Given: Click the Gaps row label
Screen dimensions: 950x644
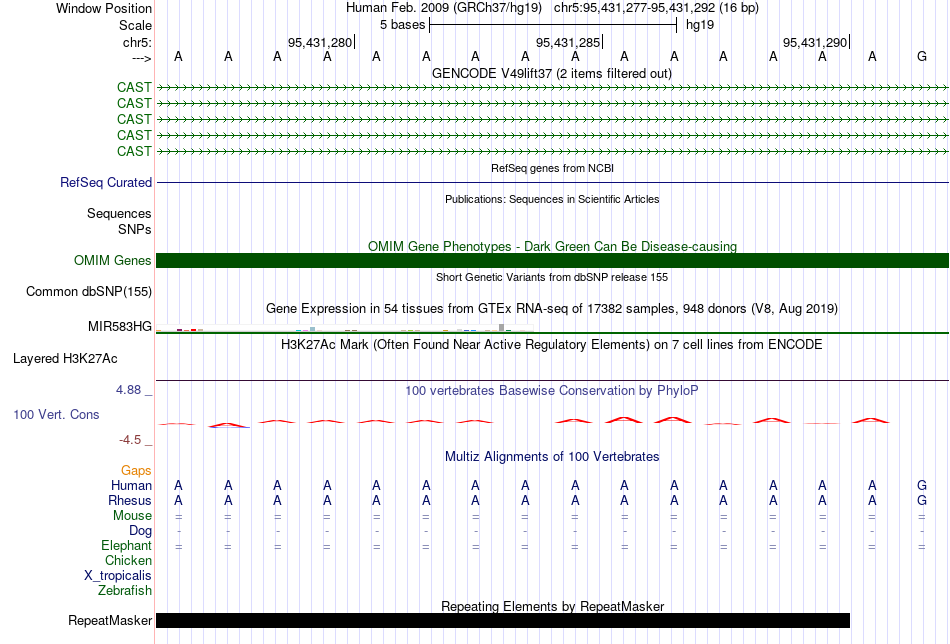Looking at the screenshot, I should (x=136, y=471).
